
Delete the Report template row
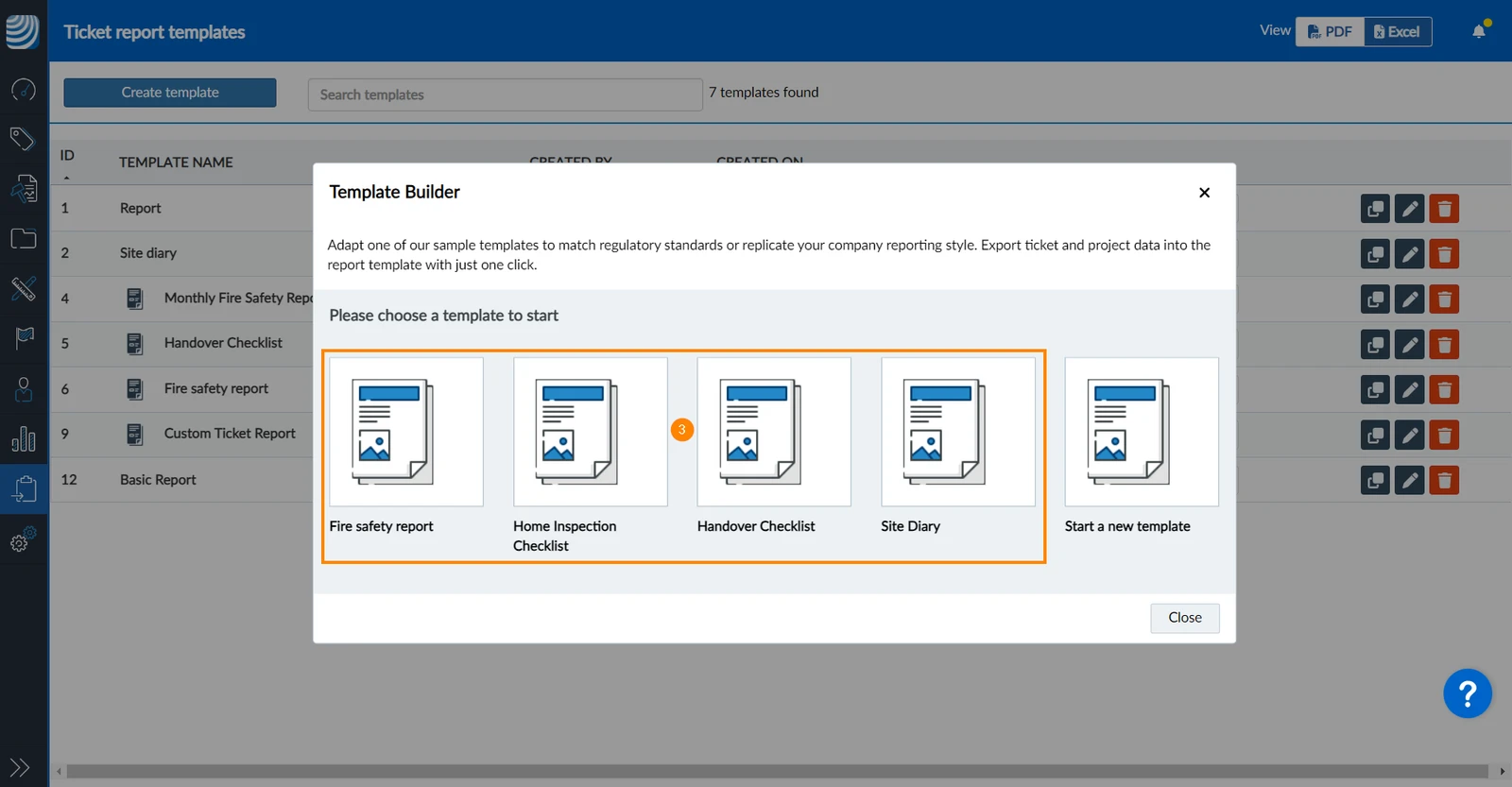pos(1444,209)
